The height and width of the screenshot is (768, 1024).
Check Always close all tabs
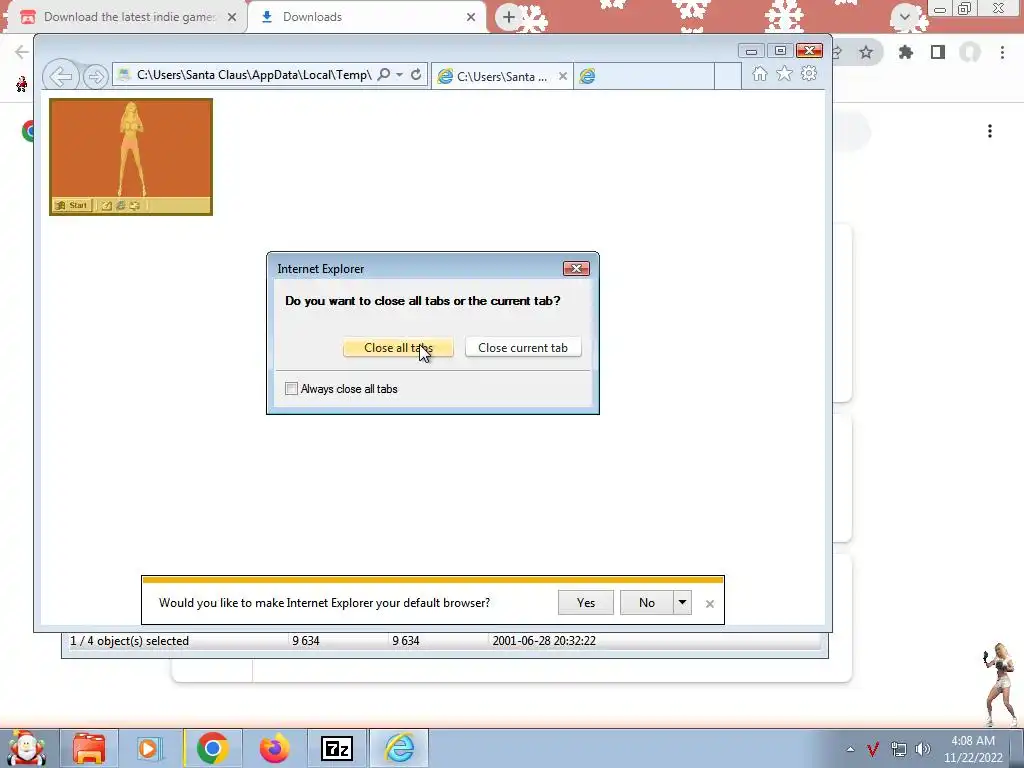point(291,389)
